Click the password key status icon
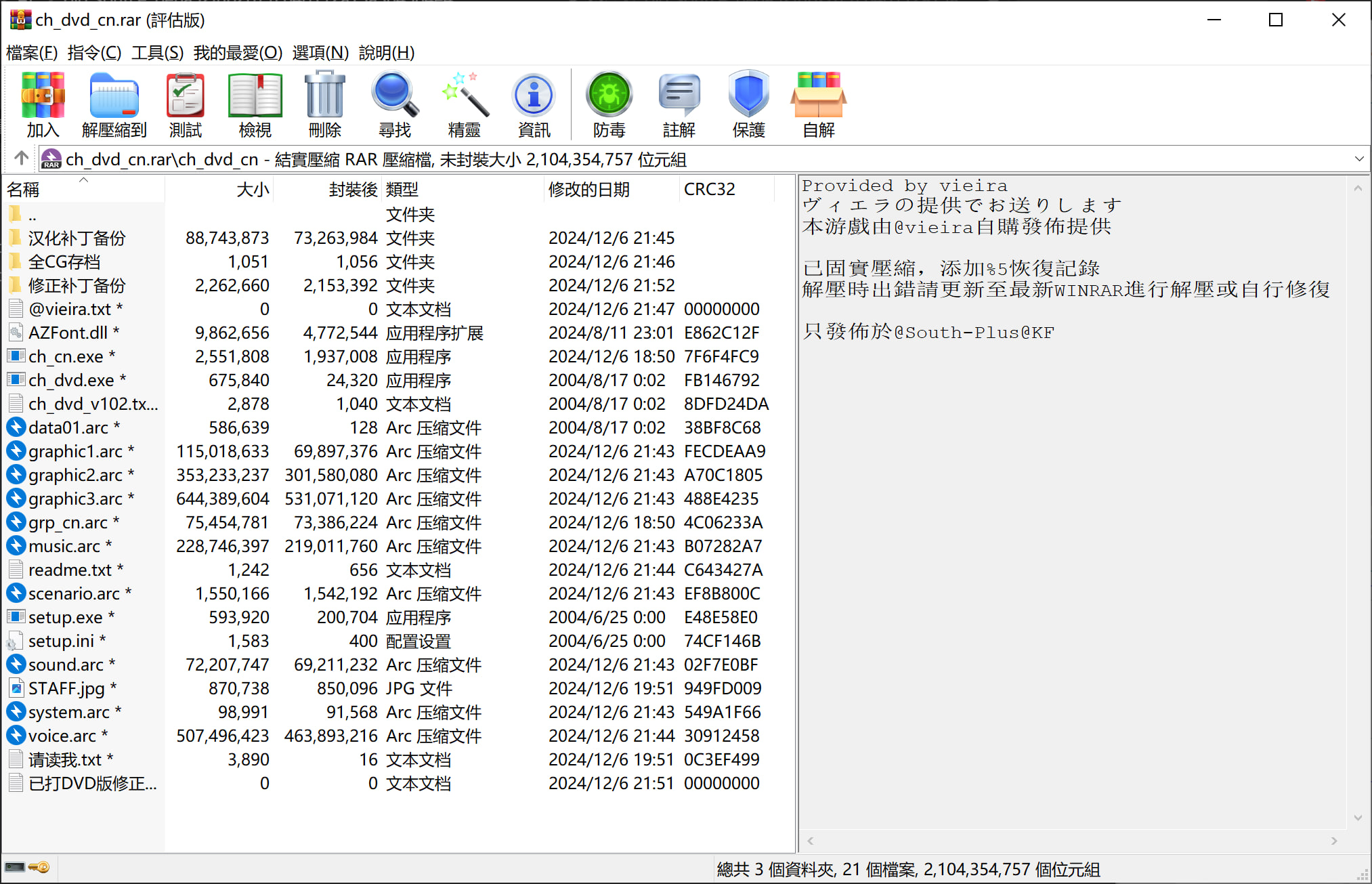 (40, 867)
